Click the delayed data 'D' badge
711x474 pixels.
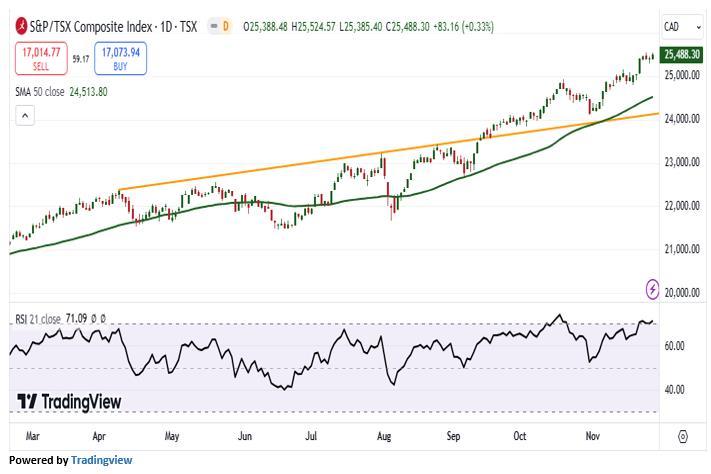click(225, 25)
